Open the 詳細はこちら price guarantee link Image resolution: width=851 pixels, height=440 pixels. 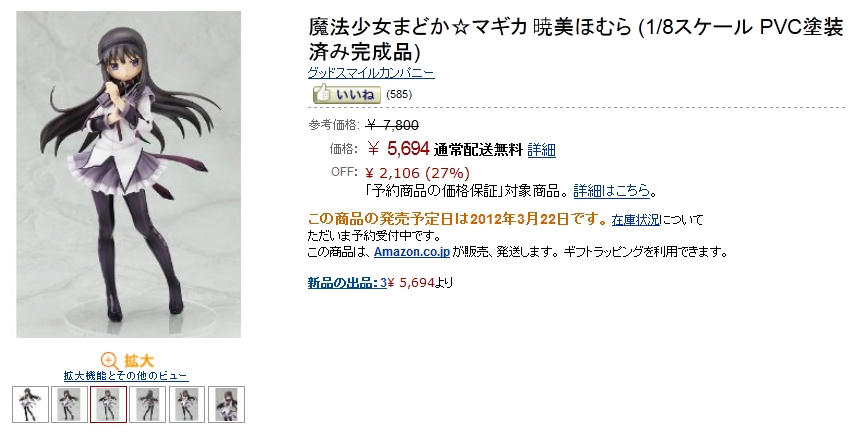(x=612, y=190)
